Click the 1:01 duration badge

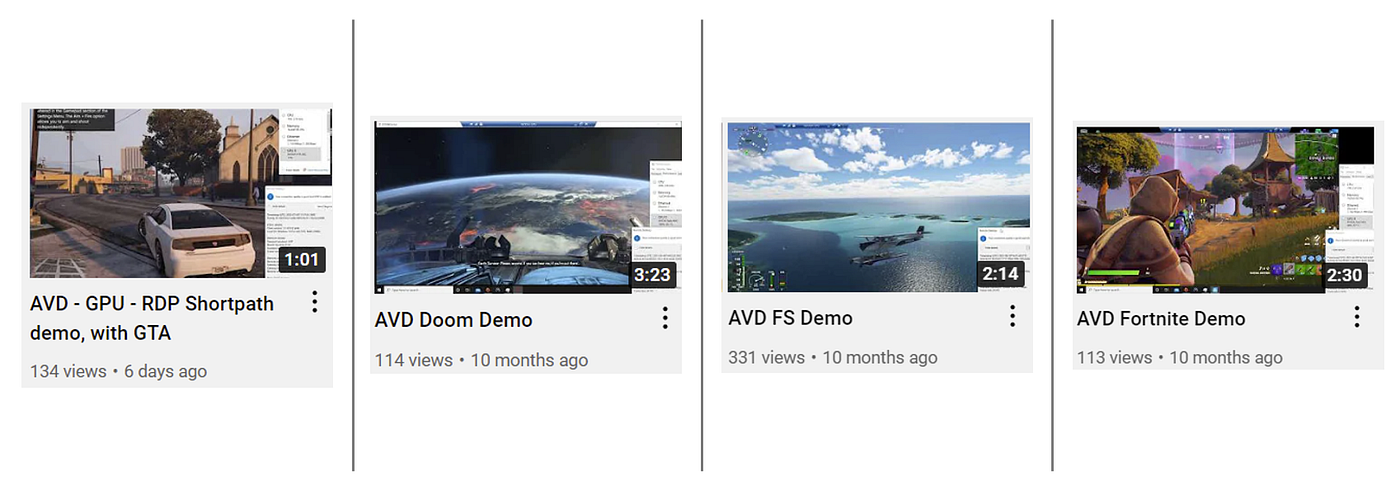pyautogui.click(x=301, y=260)
